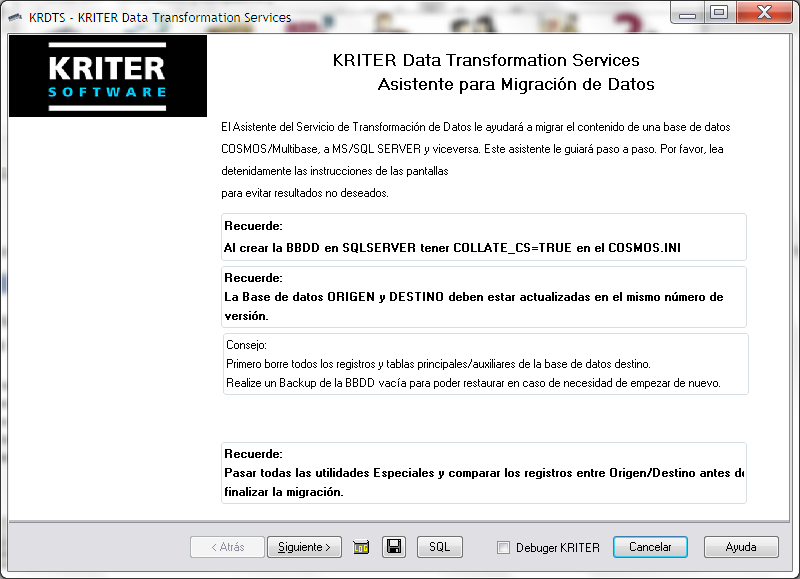Click the floppy disk save icon
The width and height of the screenshot is (800, 579).
(x=394, y=547)
